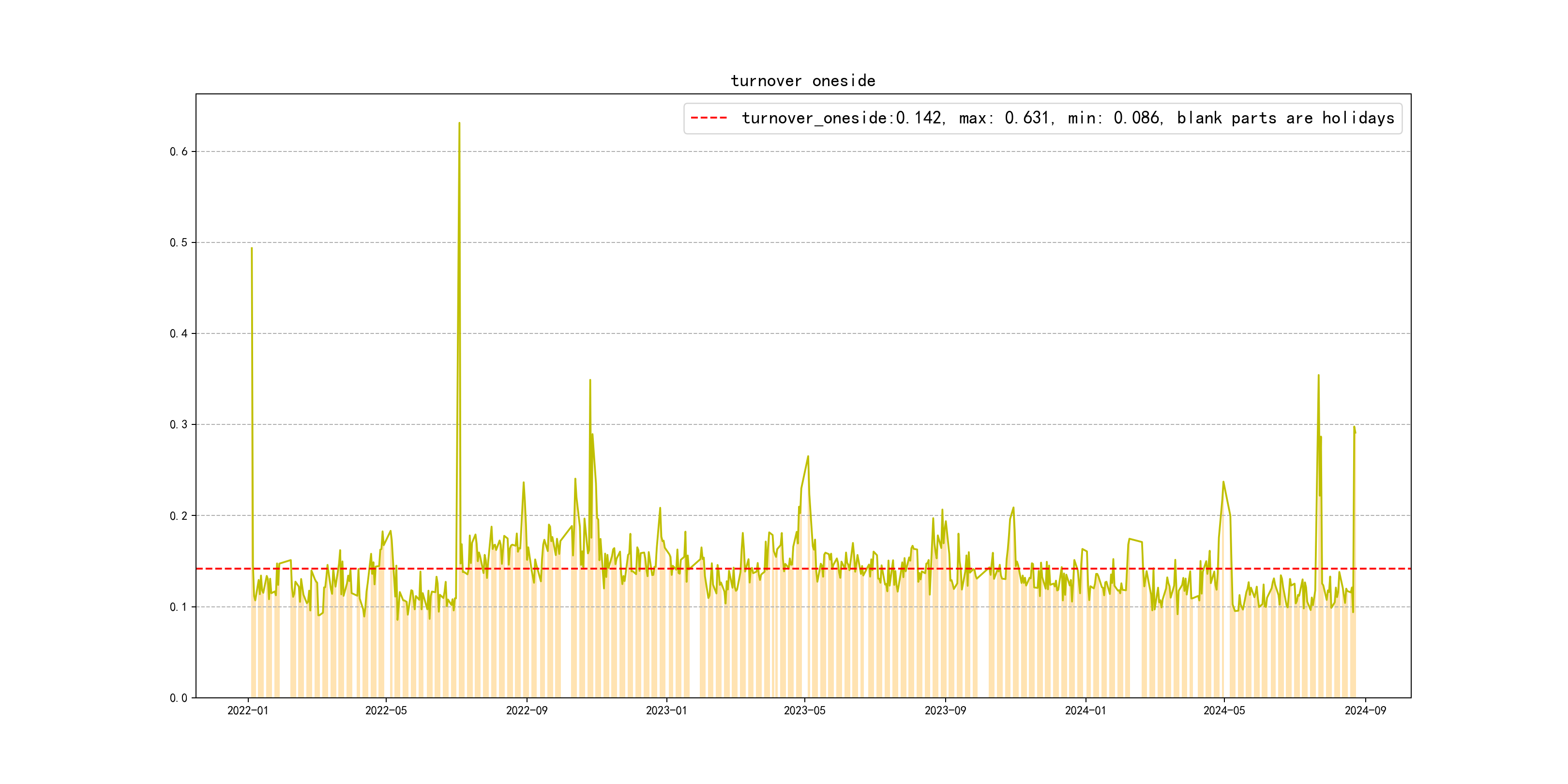The height and width of the screenshot is (784, 1568).
Task: Click the 2023-05 x-axis label
Action: click(804, 710)
